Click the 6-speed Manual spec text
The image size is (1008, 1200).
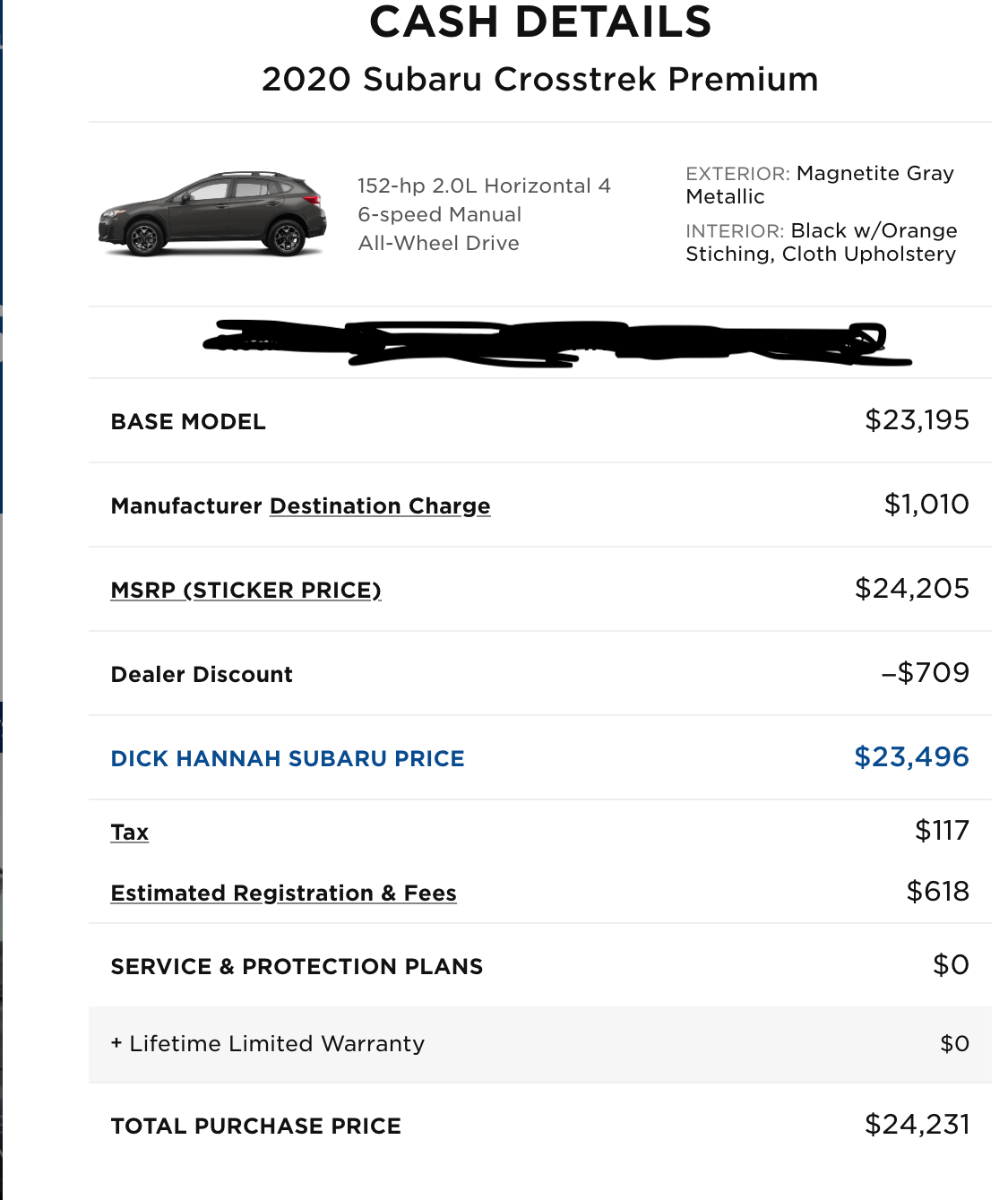(439, 214)
